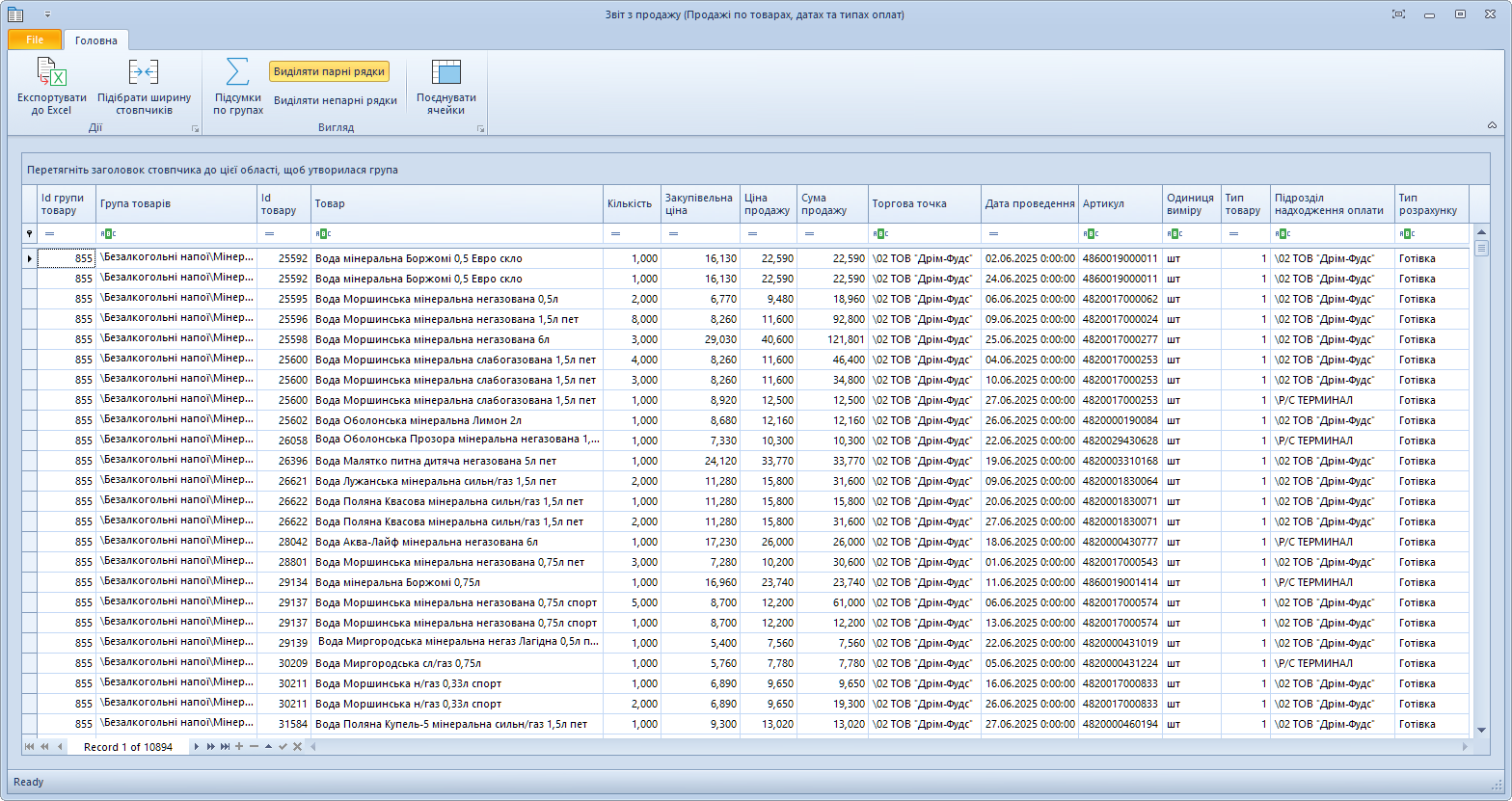The width and height of the screenshot is (1512, 801).
Task: Select the cell Вода Малятко питна дитяча негазована 5л пет
Action: click(x=457, y=461)
